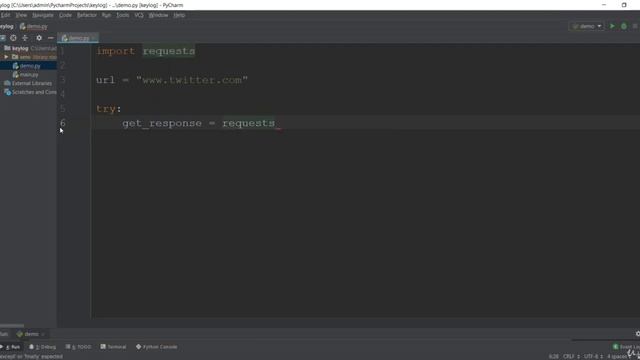Open Run panel settings gear
The image size is (640, 360).
[x=637, y=334]
